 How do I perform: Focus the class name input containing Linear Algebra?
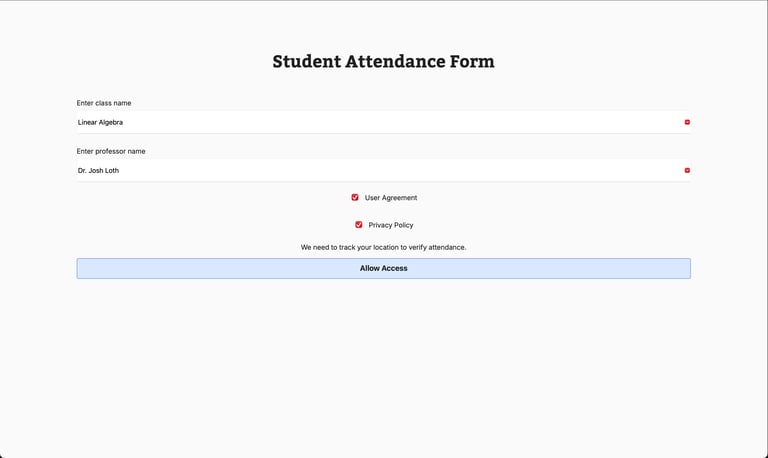(384, 122)
